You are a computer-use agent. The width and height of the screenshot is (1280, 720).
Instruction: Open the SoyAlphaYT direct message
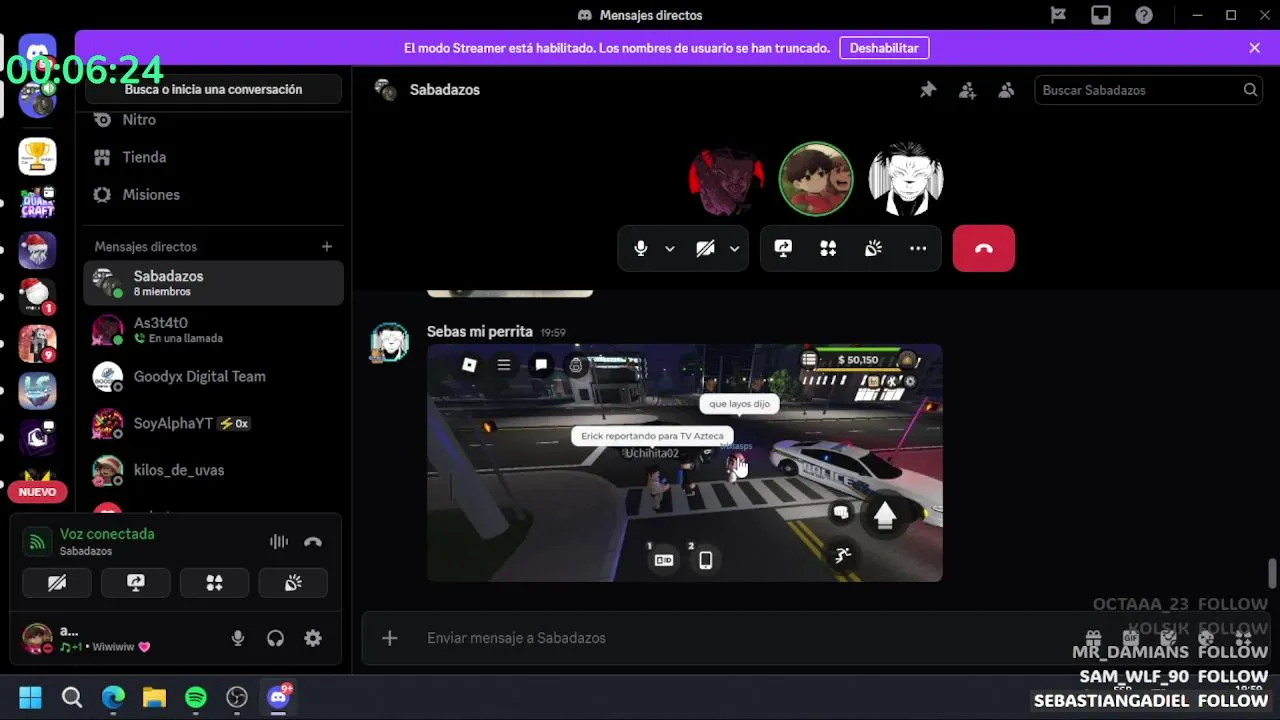213,424
